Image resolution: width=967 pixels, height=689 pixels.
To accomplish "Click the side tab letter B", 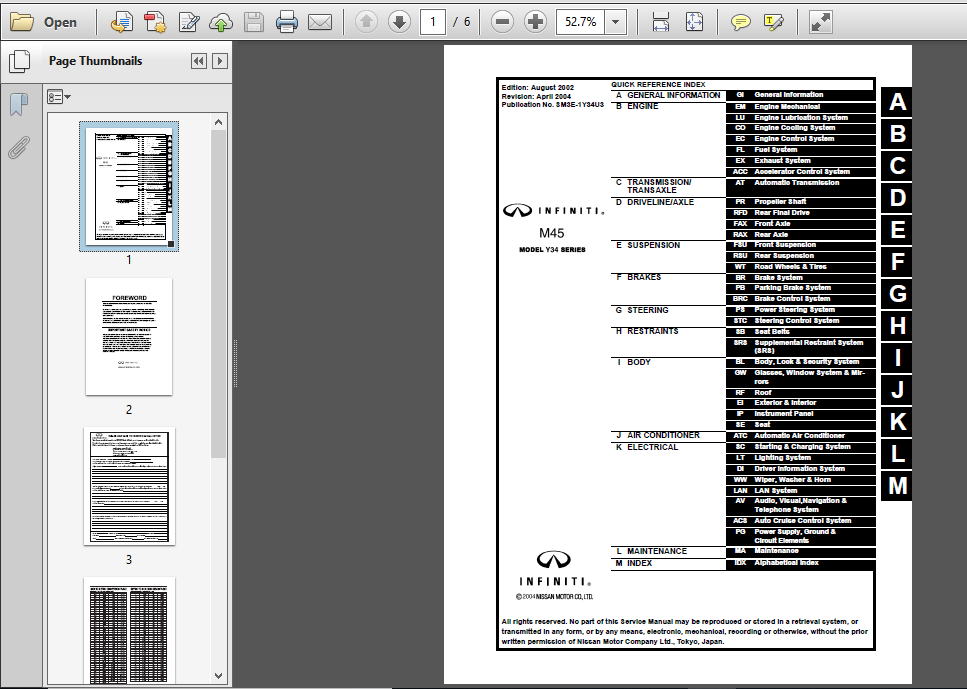I will coord(897,134).
